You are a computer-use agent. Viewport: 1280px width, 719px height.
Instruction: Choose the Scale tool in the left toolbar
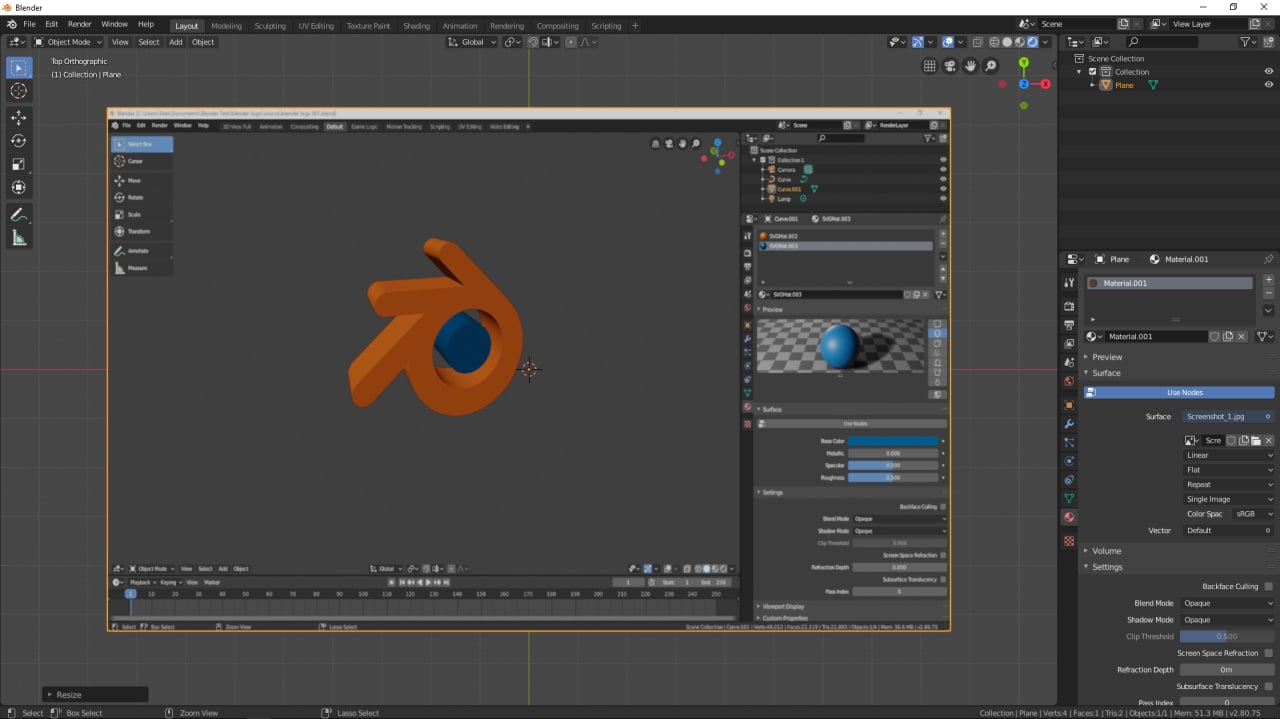coord(19,164)
